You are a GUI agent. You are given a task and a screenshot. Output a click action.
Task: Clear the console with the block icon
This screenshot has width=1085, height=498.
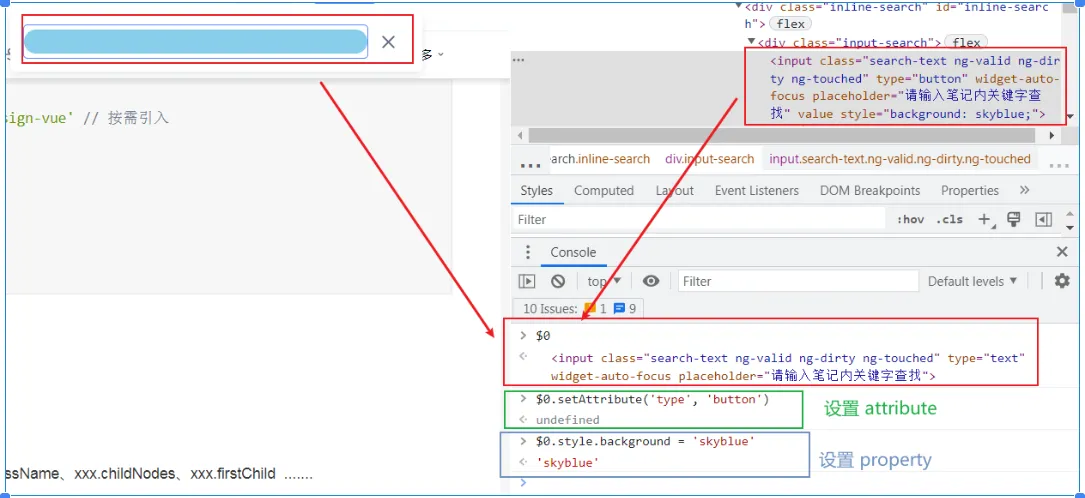[558, 281]
